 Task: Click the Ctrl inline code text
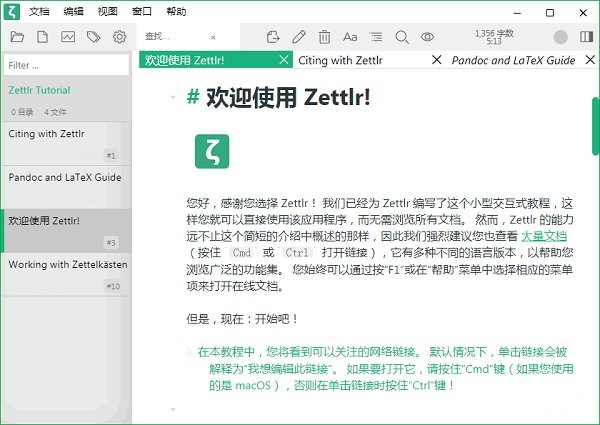pyautogui.click(x=297, y=253)
